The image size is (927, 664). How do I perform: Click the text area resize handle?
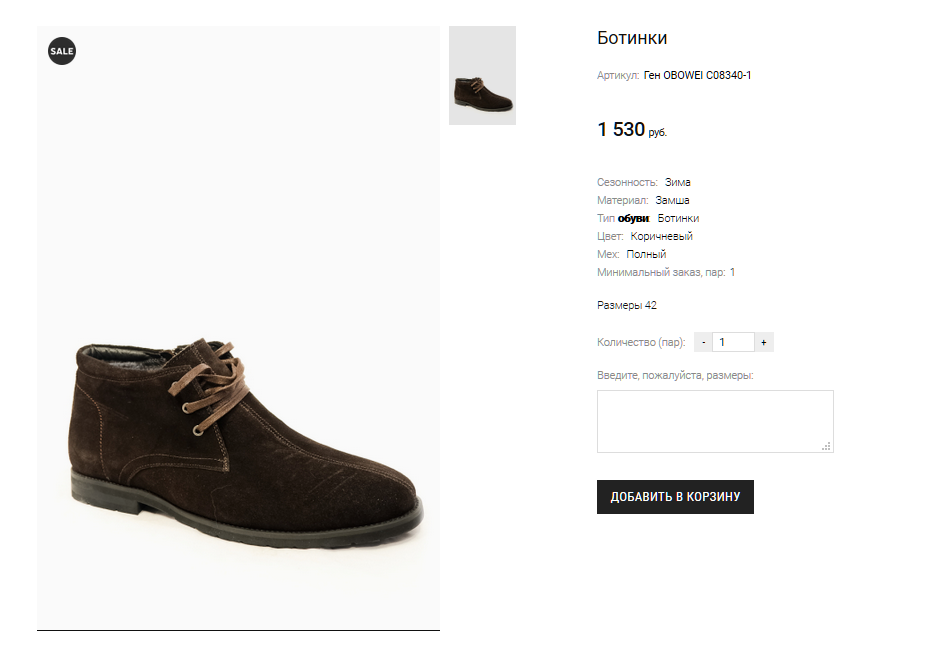click(827, 446)
